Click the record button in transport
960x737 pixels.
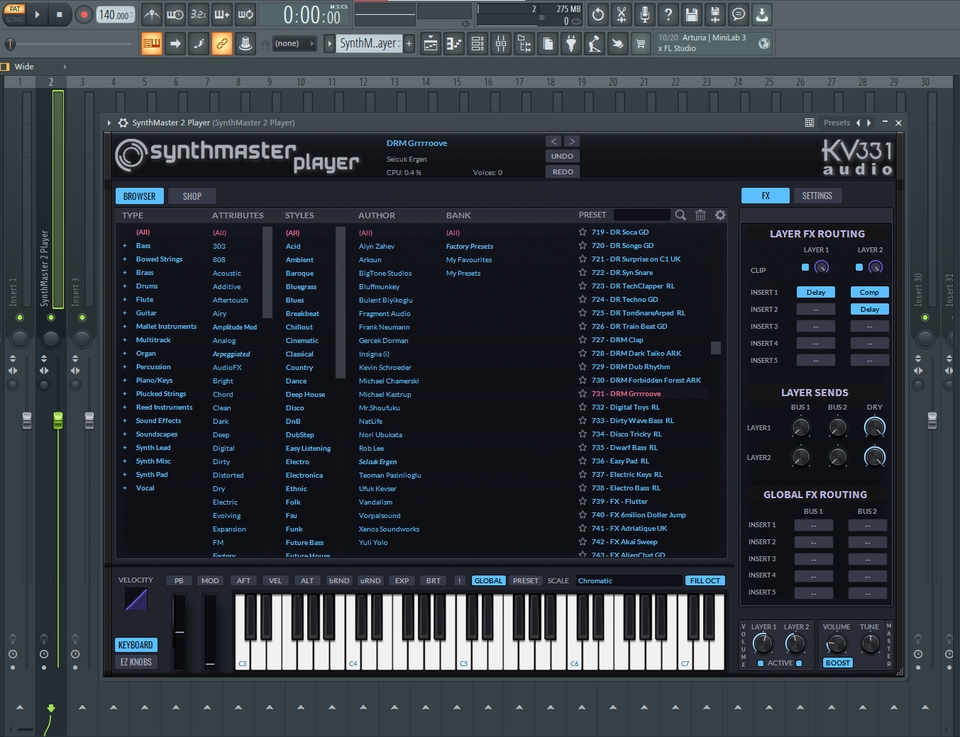pyautogui.click(x=83, y=15)
